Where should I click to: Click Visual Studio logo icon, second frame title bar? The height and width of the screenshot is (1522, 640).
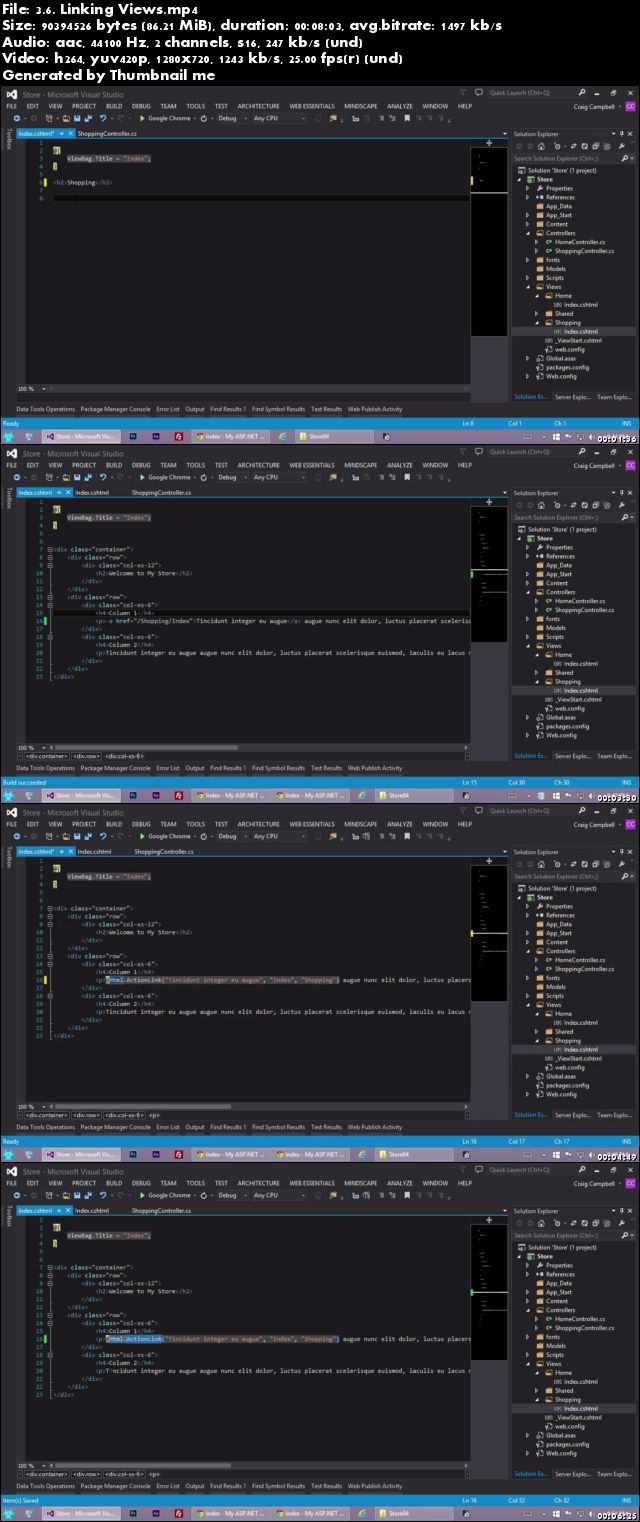point(11,453)
